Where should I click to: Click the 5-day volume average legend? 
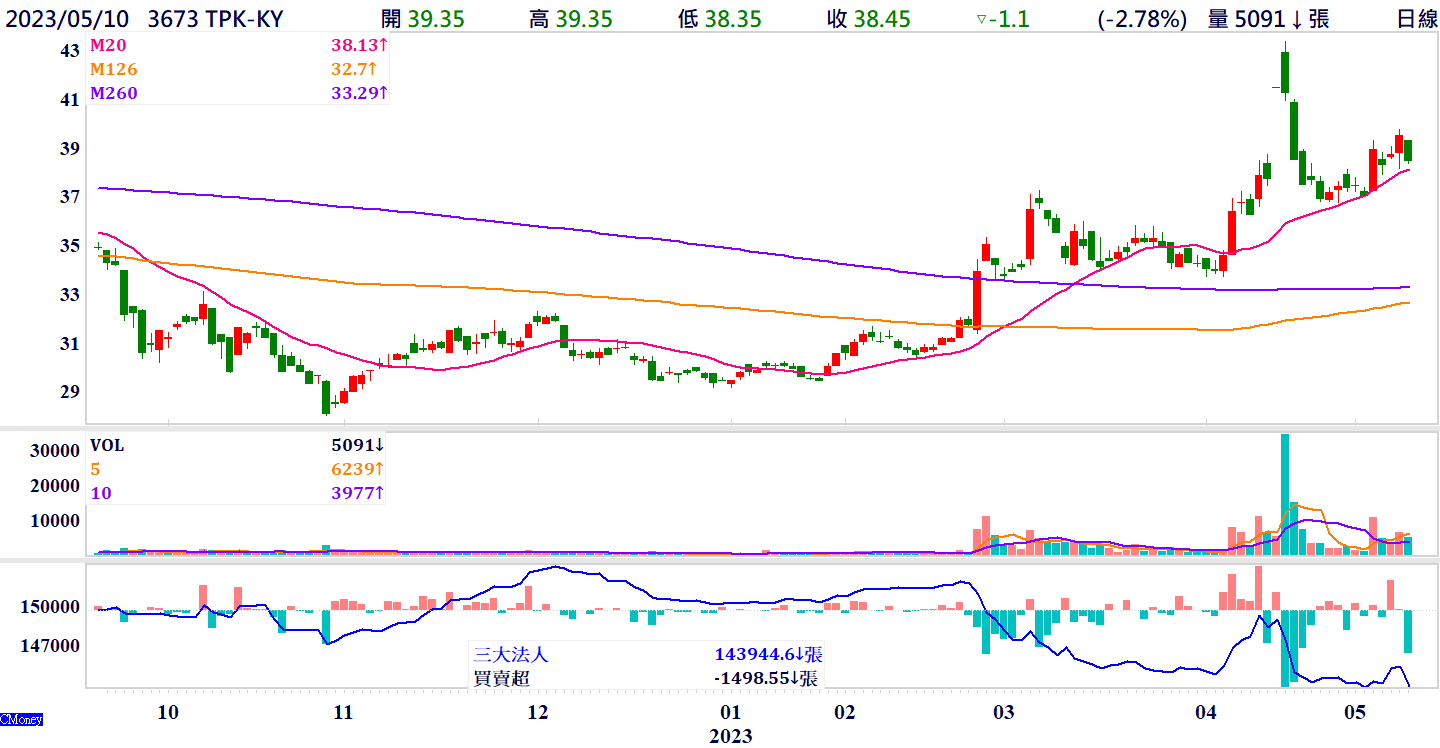[95, 469]
